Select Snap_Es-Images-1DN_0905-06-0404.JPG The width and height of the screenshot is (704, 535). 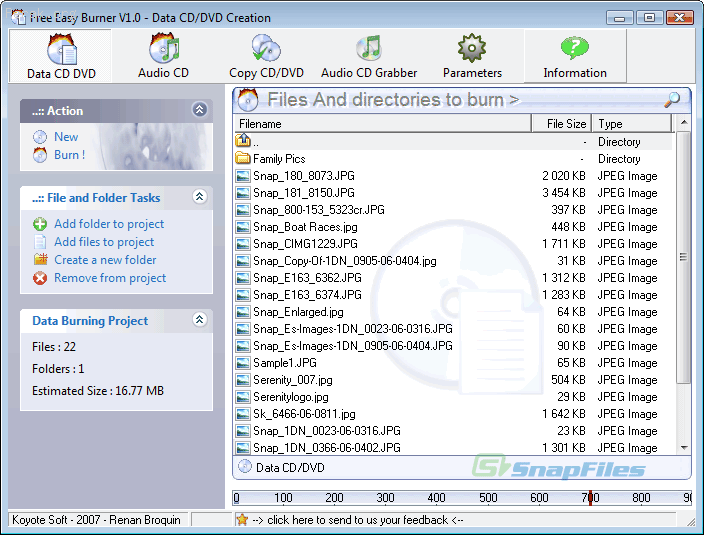(x=352, y=346)
